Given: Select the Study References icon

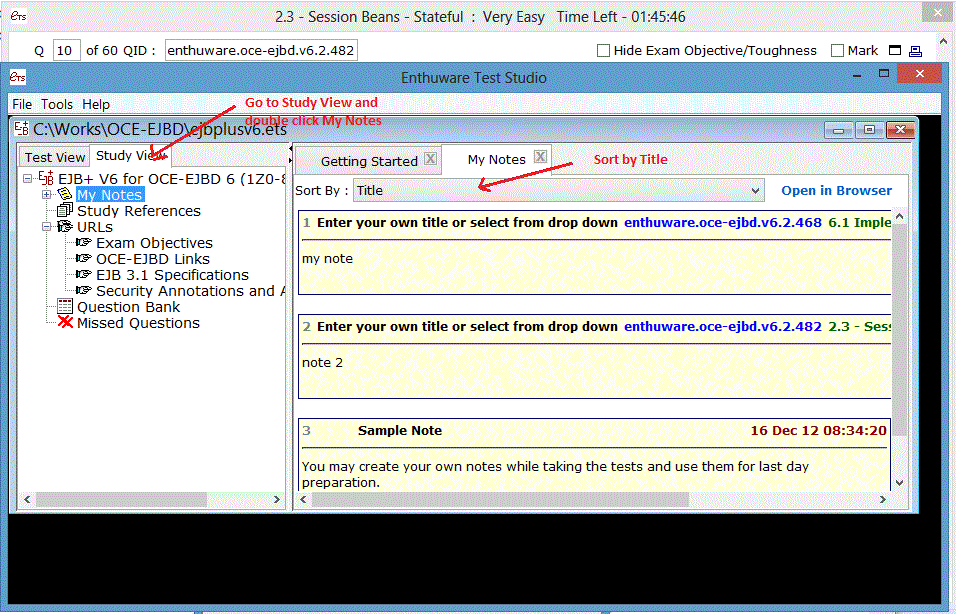Looking at the screenshot, I should point(65,210).
